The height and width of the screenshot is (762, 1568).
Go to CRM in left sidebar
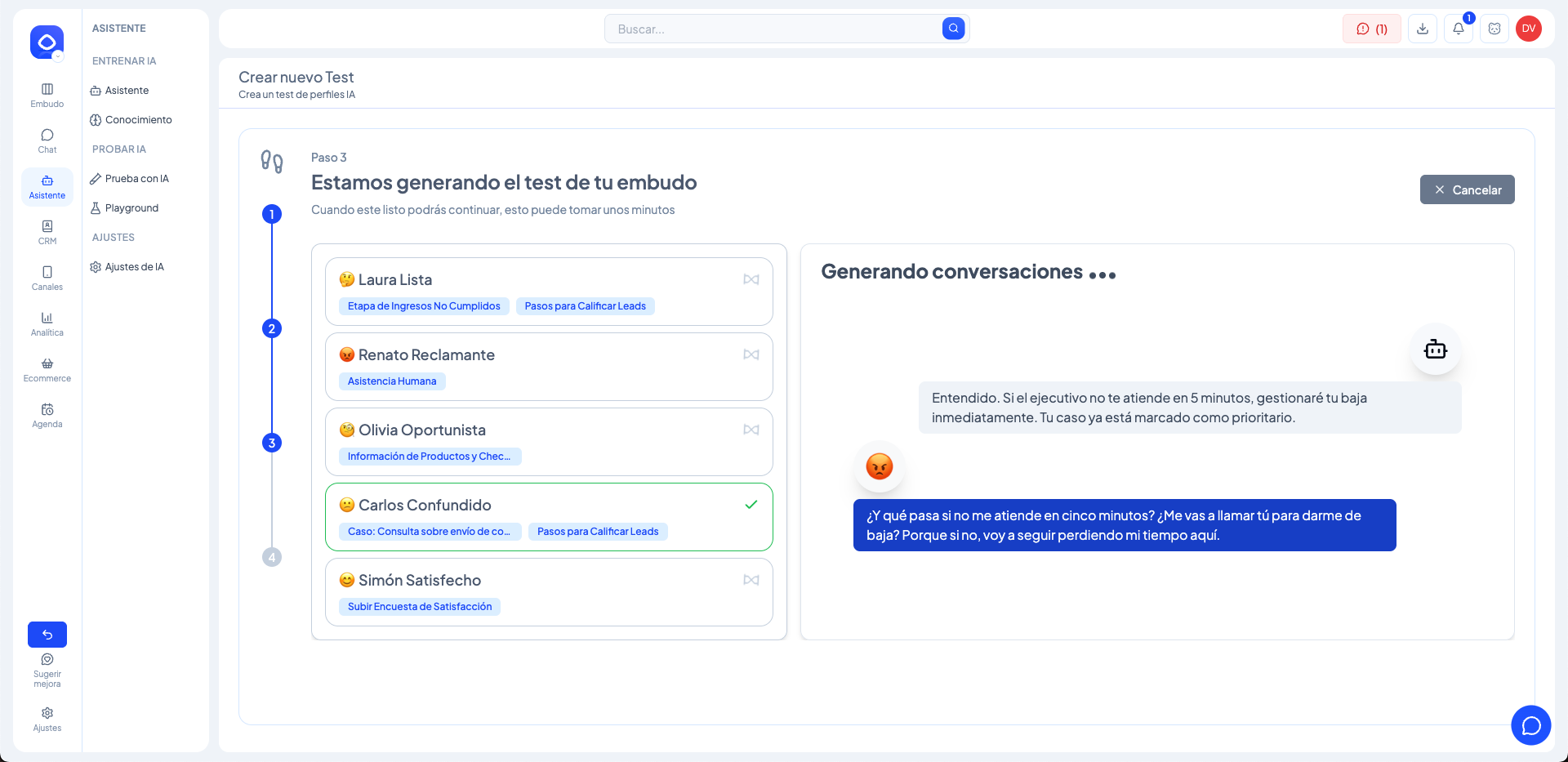click(x=47, y=232)
